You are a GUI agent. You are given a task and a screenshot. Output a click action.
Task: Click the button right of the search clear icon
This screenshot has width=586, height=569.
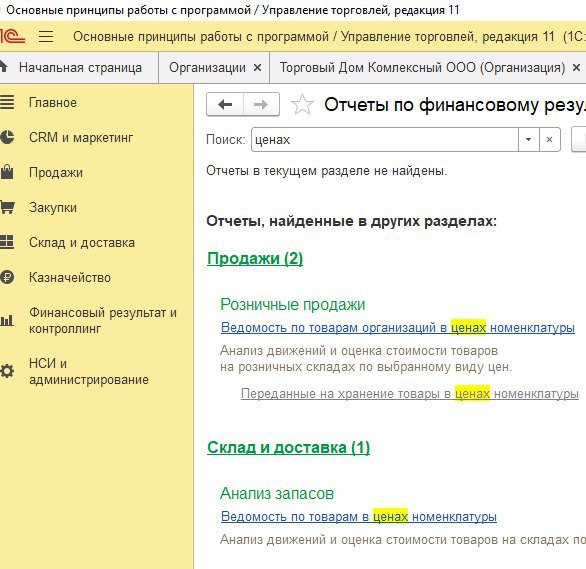coord(579,139)
